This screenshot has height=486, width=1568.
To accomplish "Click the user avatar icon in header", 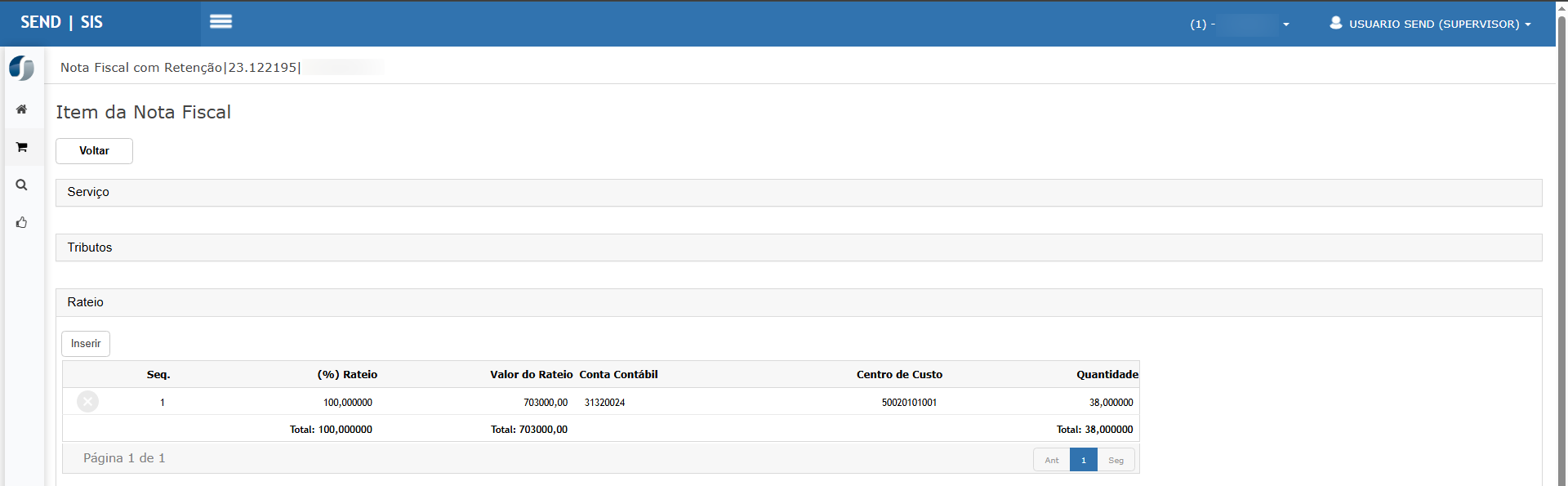I will (x=1335, y=23).
